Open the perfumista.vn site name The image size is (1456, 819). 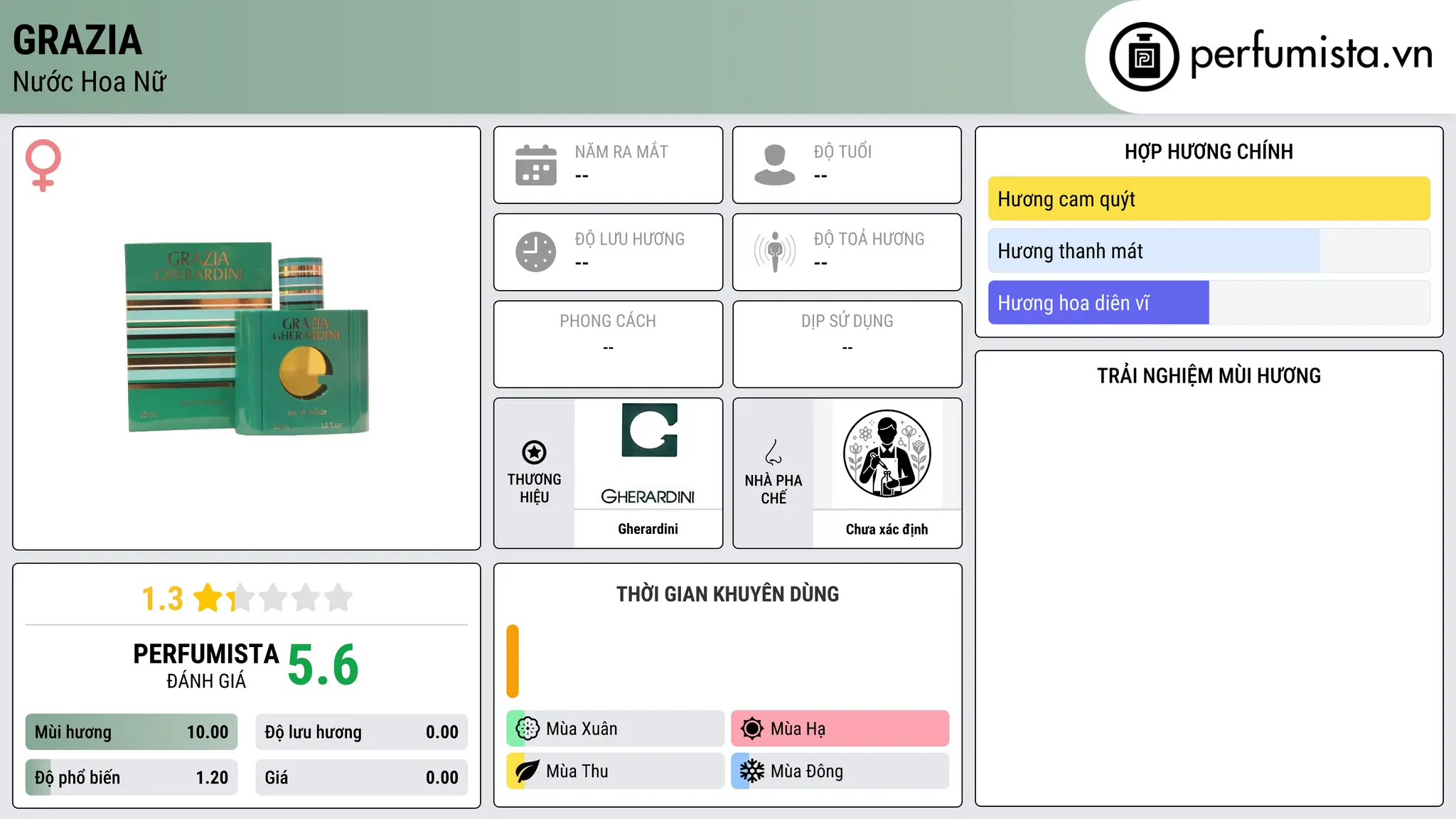pyautogui.click(x=1312, y=54)
